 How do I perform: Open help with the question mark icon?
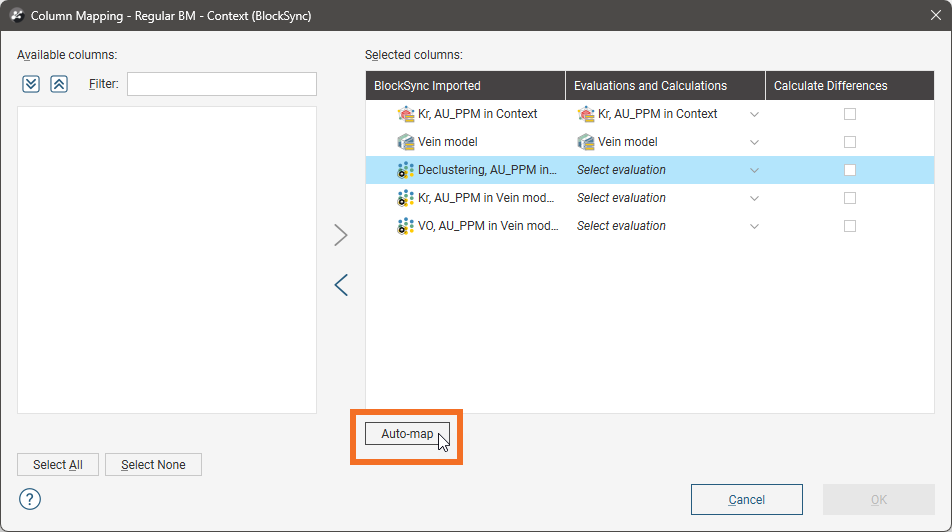tap(30, 499)
